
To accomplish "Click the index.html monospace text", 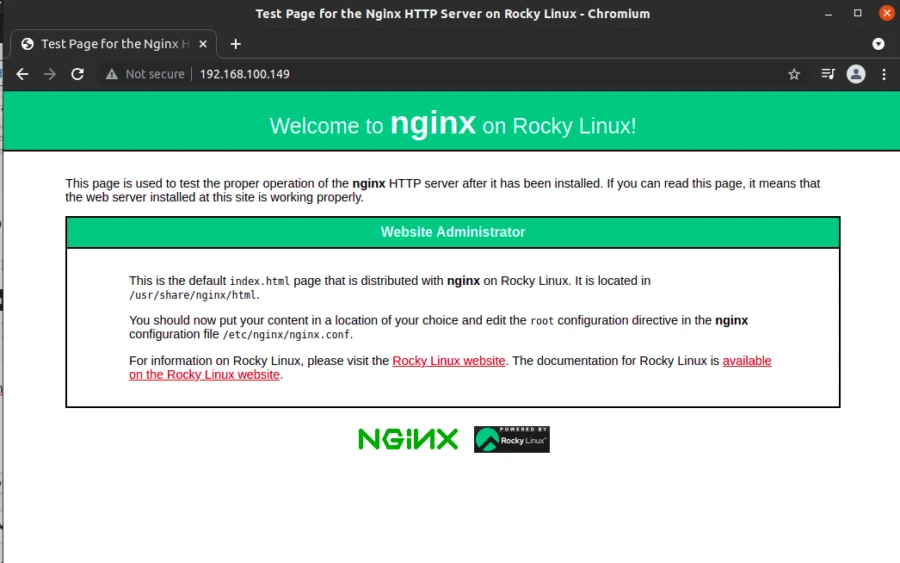I will click(x=259, y=281).
